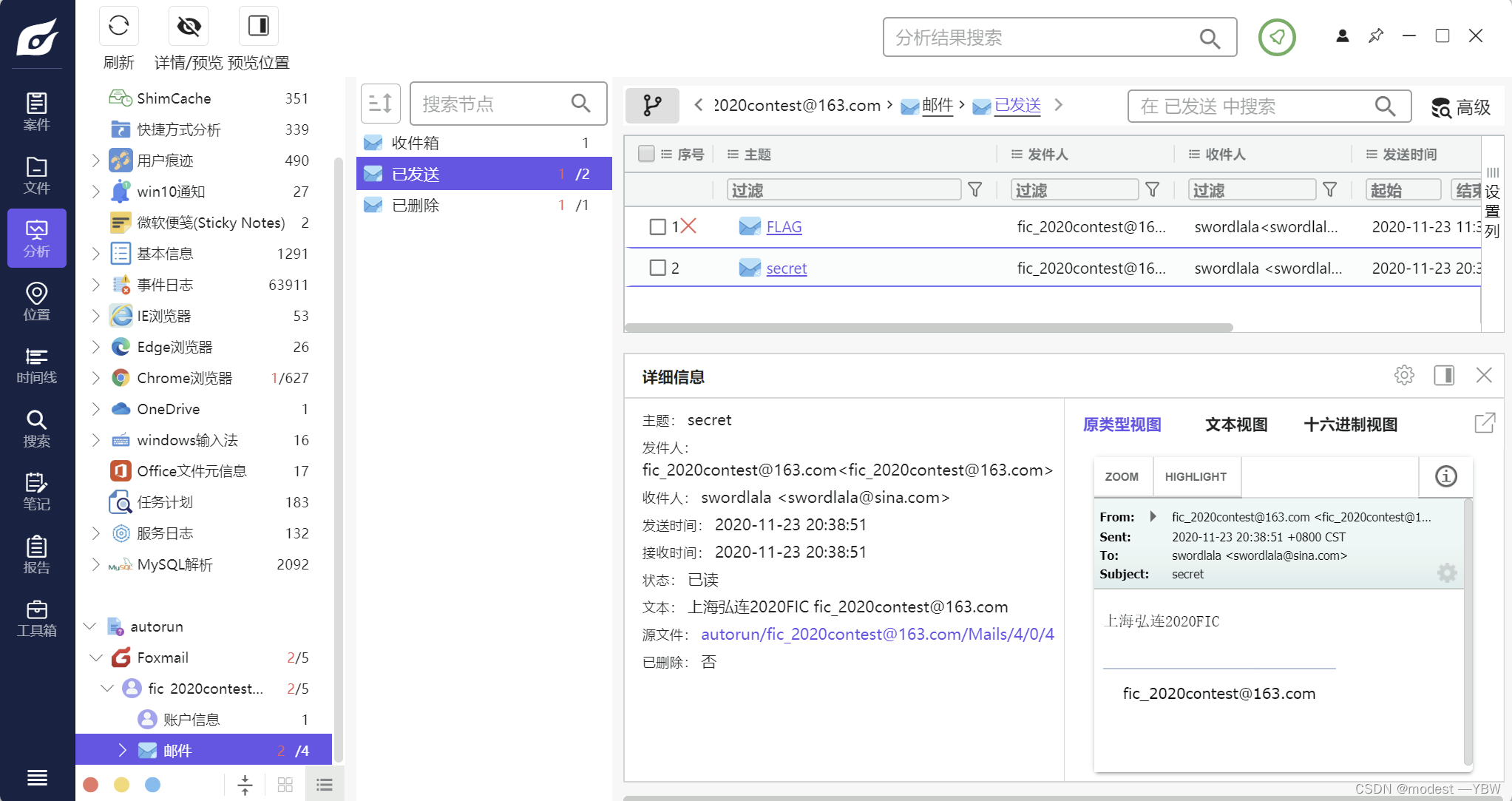The width and height of the screenshot is (1512, 801).
Task: Open the Toolbox (工具箱) sidebar icon
Action: pos(36,618)
